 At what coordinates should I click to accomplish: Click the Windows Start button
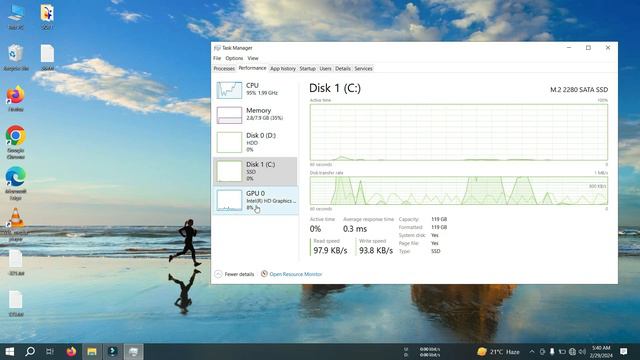pyautogui.click(x=10, y=351)
